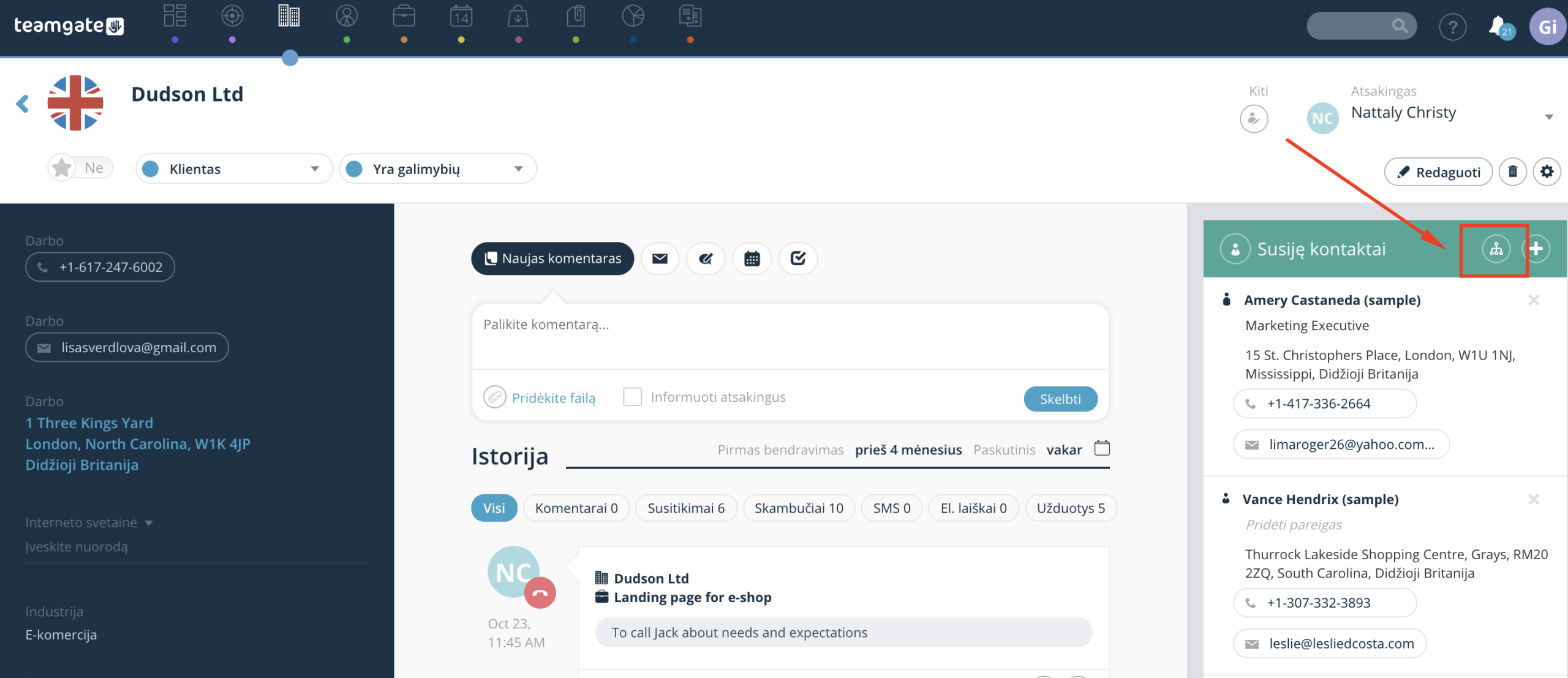Click the help question mark icon
The height and width of the screenshot is (678, 1568).
coord(1453,27)
